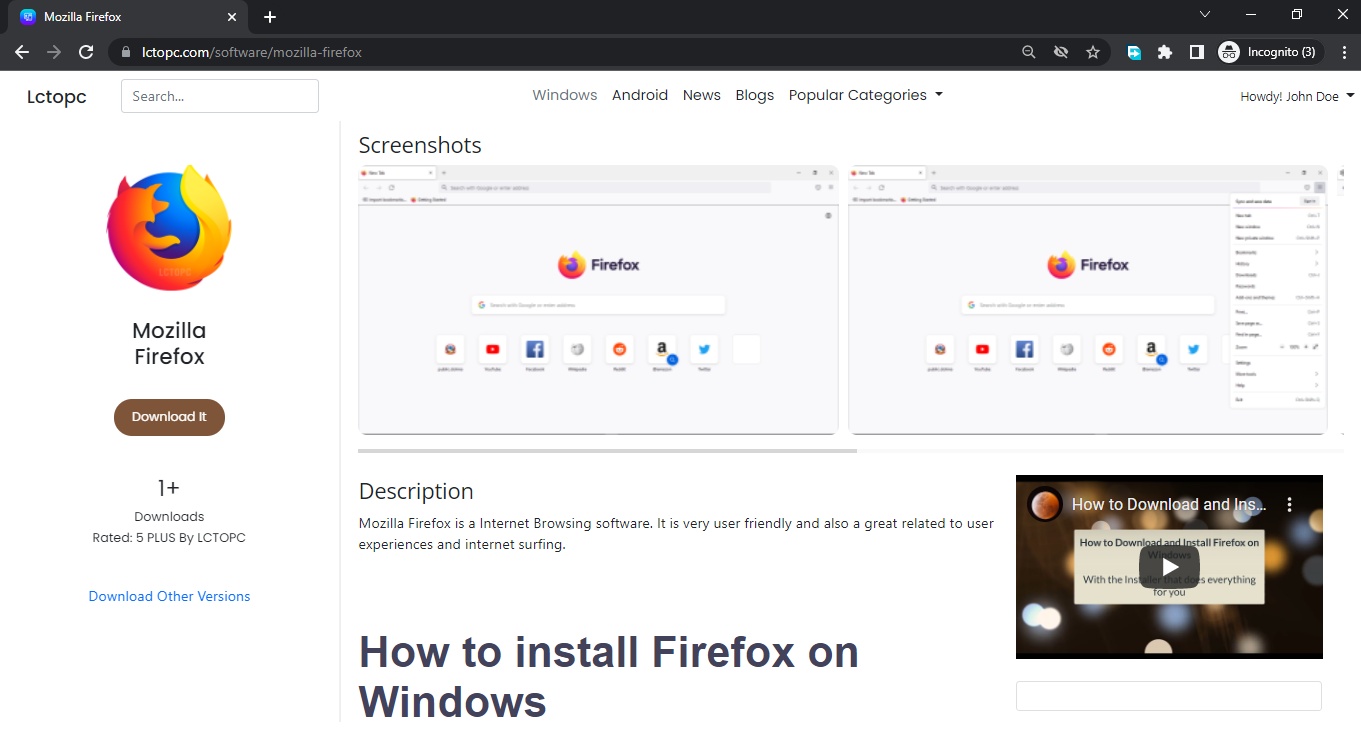This screenshot has height=733, width=1361.
Task: Click the Description heading
Action: coord(416,491)
